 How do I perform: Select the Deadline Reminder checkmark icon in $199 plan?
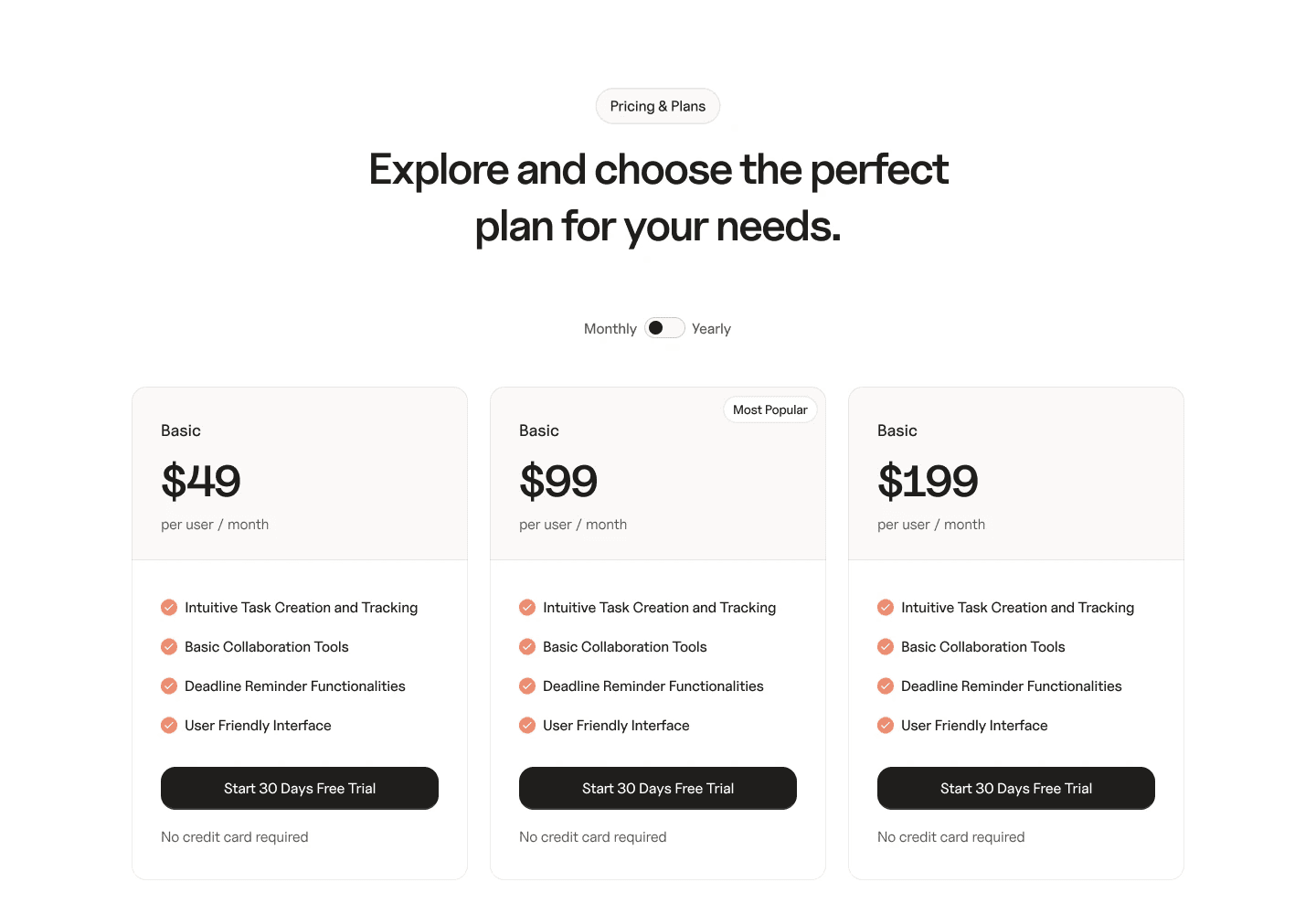point(886,685)
